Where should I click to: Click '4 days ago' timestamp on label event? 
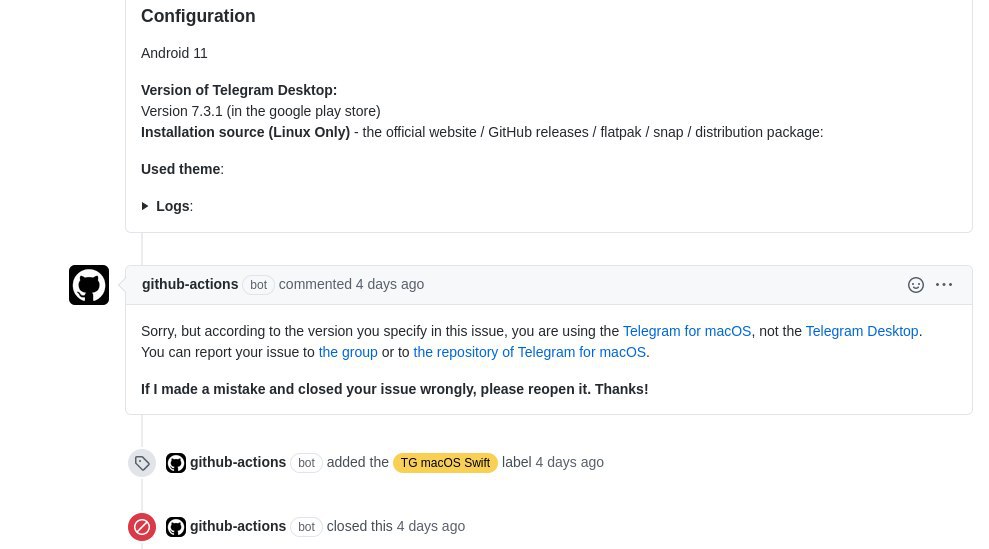tap(570, 463)
